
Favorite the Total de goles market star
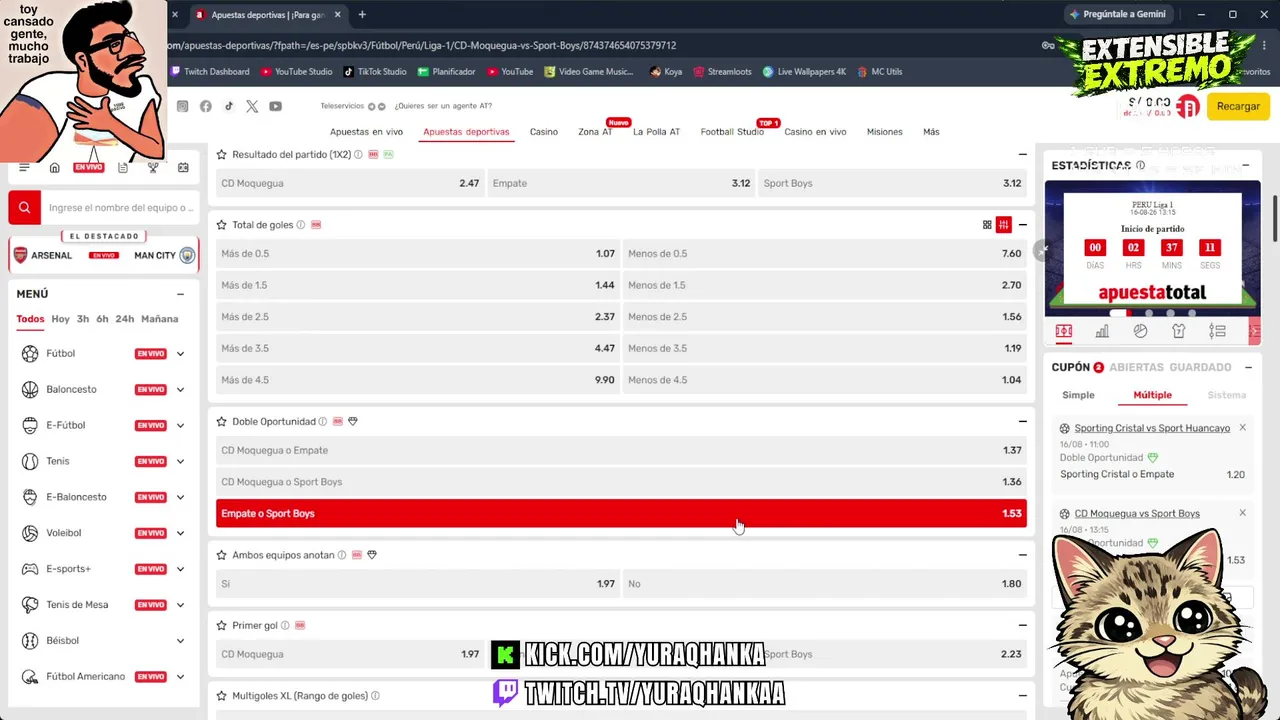click(222, 225)
